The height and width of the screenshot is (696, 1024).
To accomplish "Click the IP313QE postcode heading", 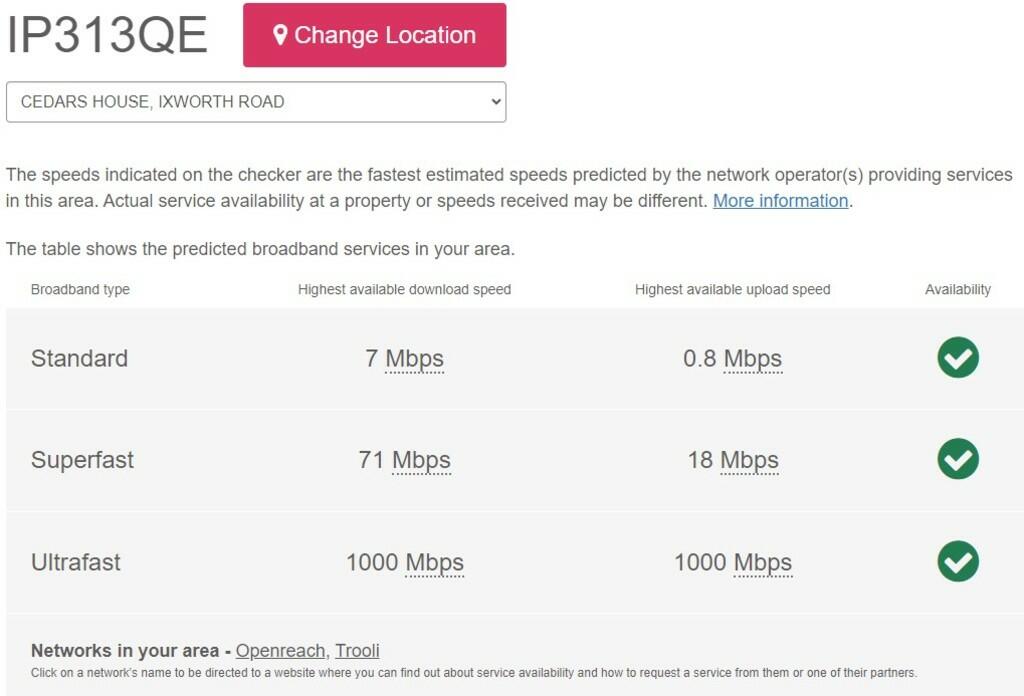I will coord(105,33).
